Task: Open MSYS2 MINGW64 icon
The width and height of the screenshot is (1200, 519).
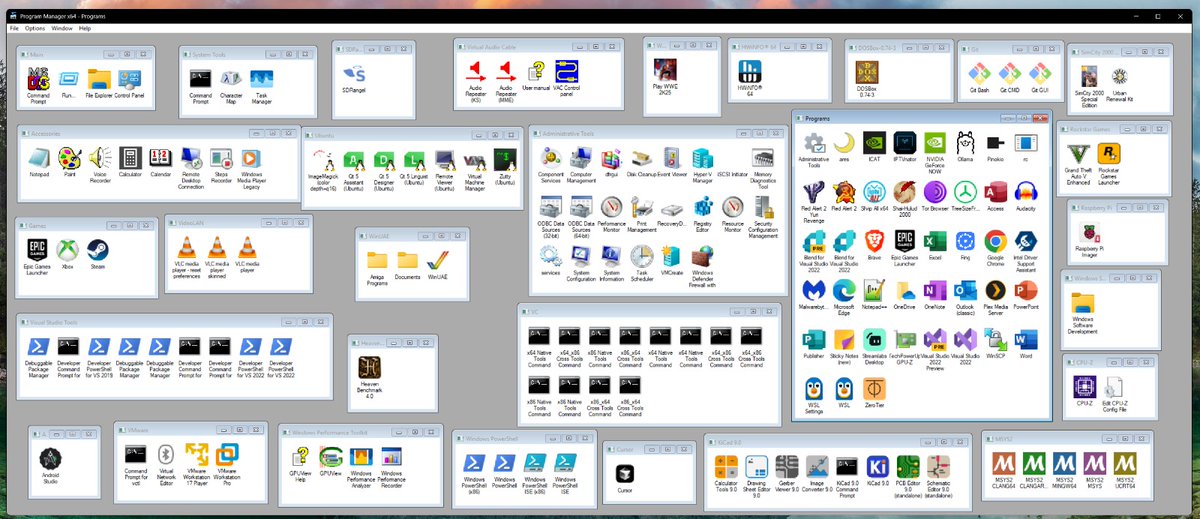Action: pyautogui.click(x=1065, y=463)
